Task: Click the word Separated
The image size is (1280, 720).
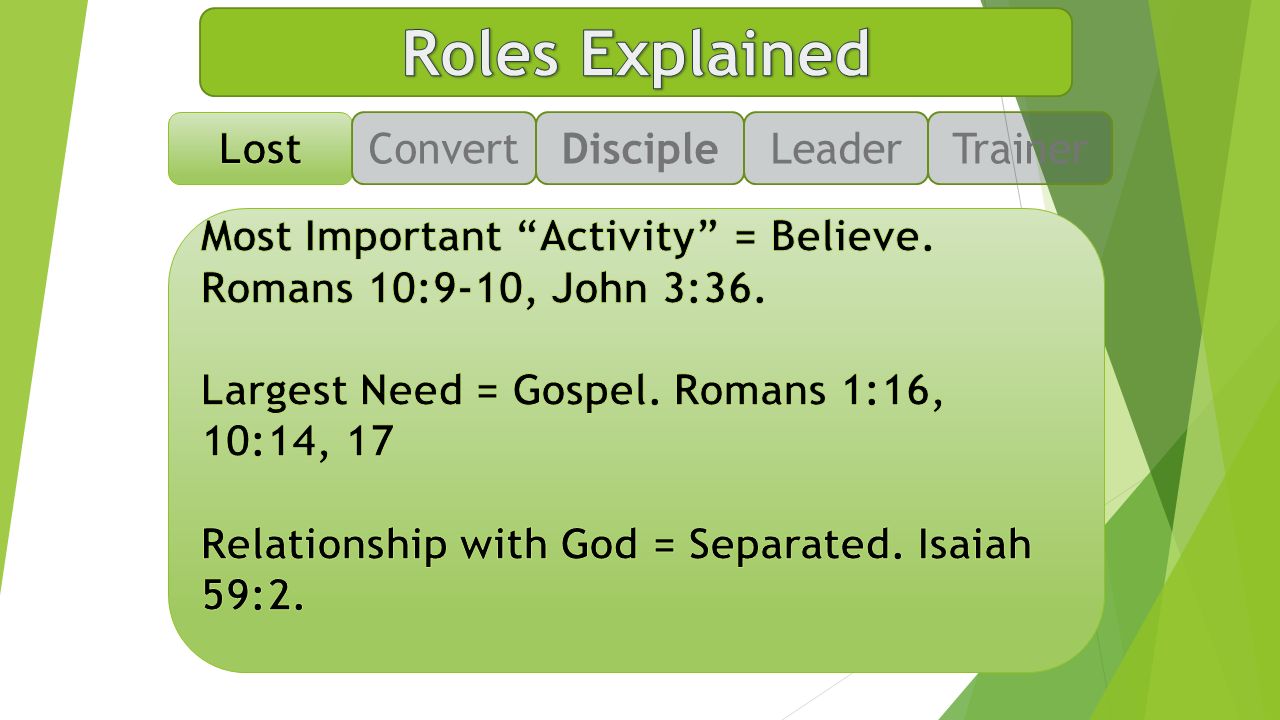Action: click(x=785, y=544)
